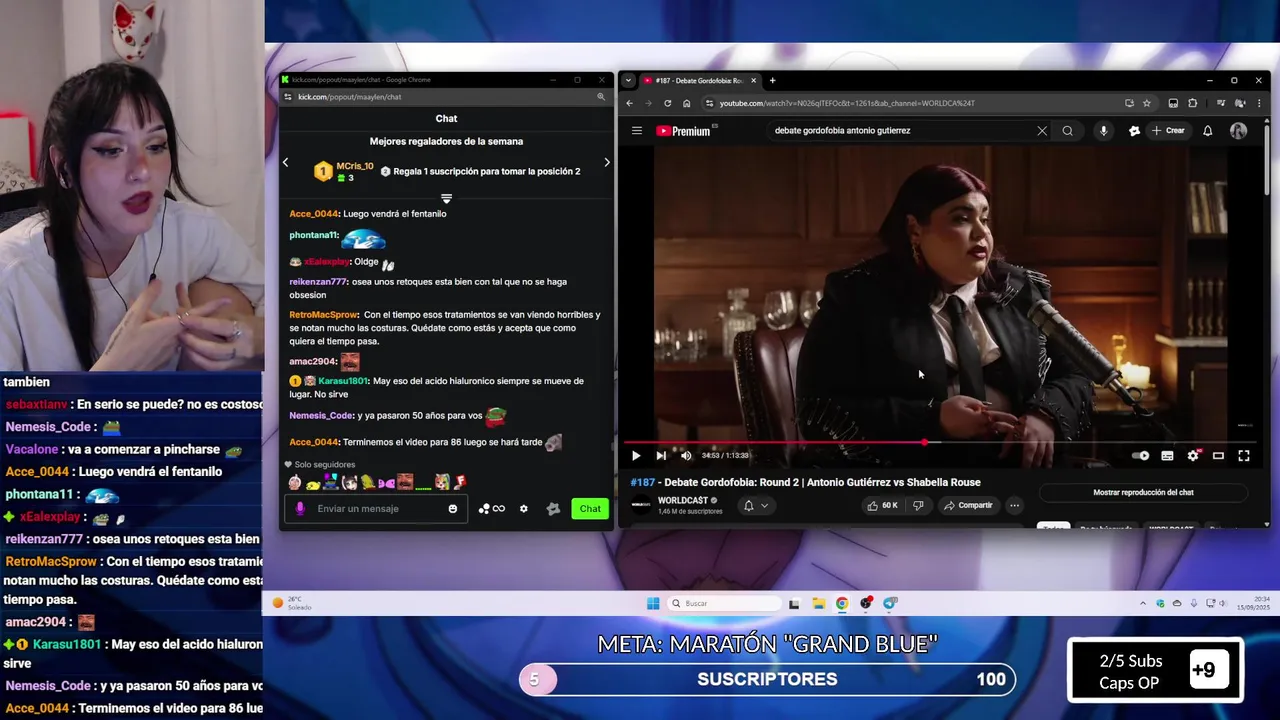Click the taskbar Buscar search box
This screenshot has height=720, width=1280.
725,603
